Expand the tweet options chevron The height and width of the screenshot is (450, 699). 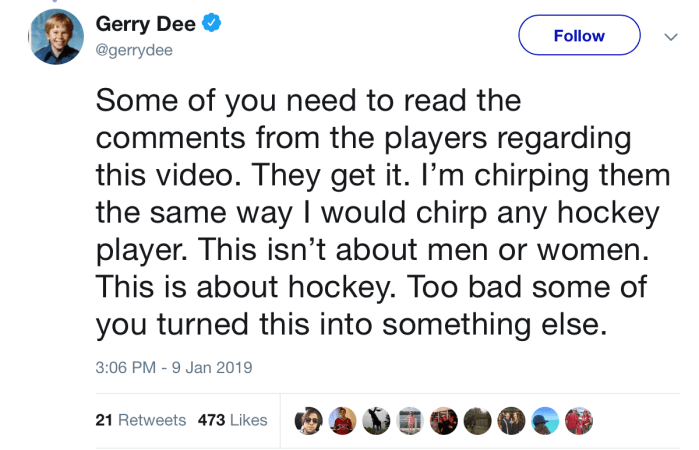[x=670, y=36]
